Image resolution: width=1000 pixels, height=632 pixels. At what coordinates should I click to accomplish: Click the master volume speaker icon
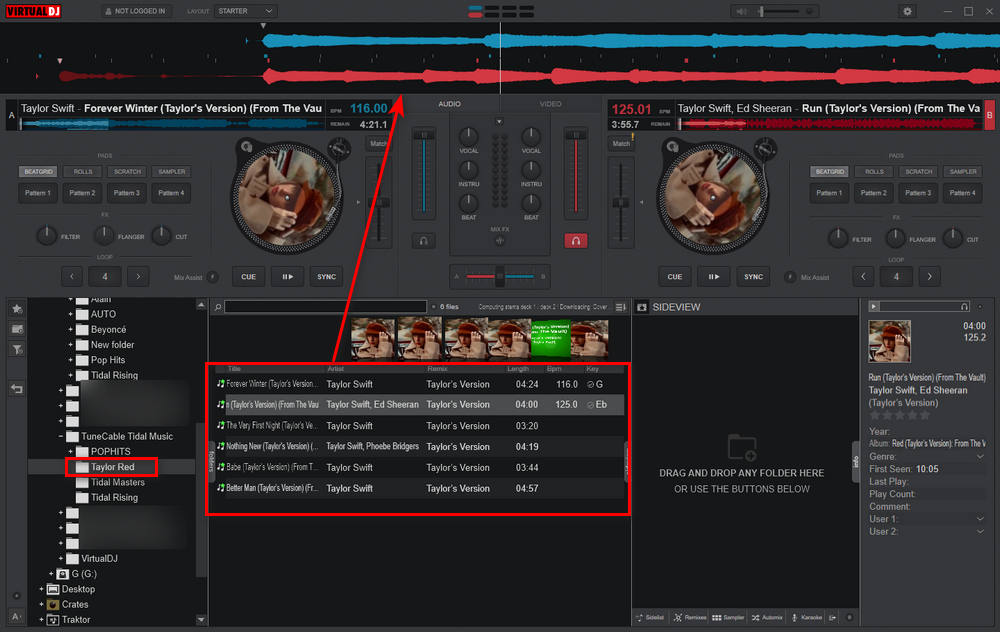point(741,11)
